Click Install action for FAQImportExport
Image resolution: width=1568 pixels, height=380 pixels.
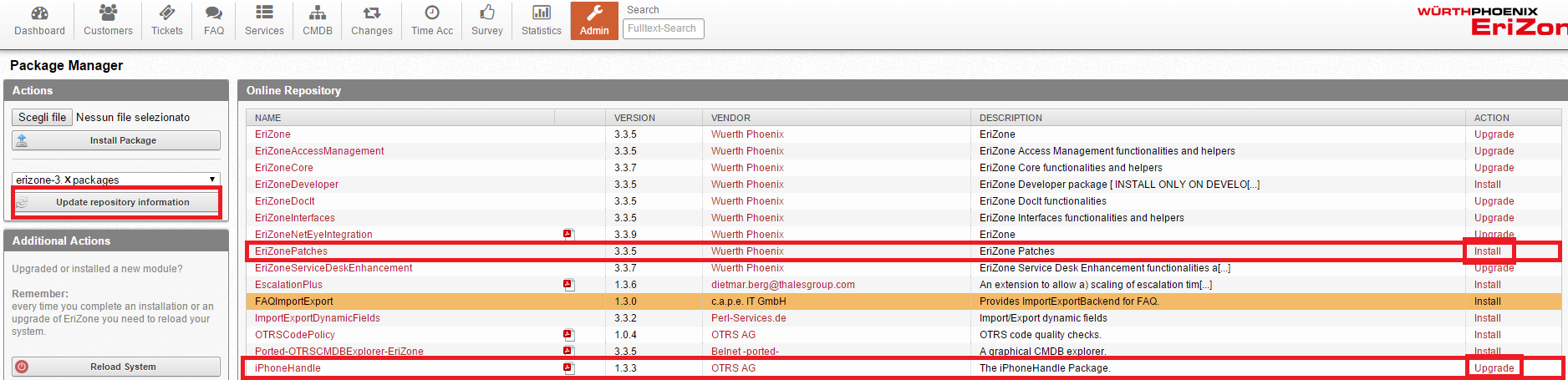tap(1488, 301)
